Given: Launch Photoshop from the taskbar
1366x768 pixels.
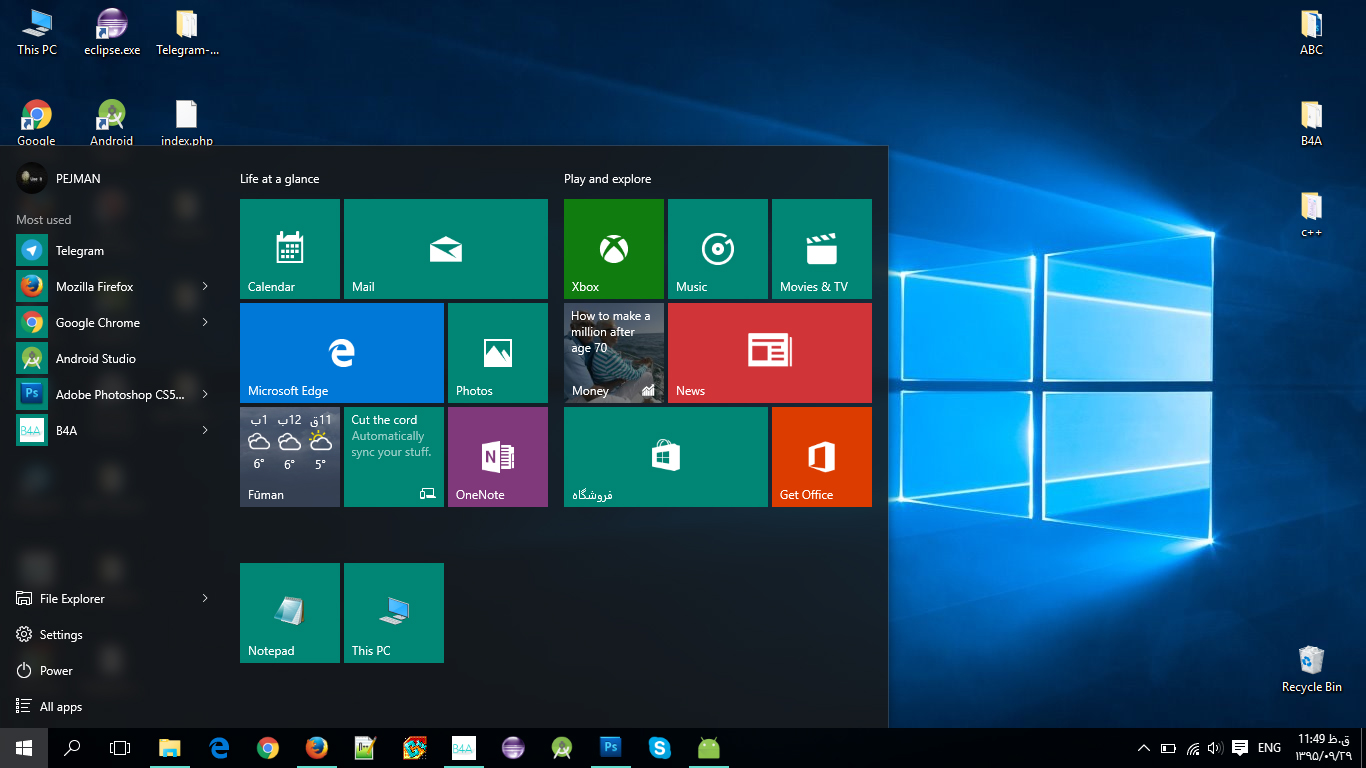Looking at the screenshot, I should [x=610, y=747].
